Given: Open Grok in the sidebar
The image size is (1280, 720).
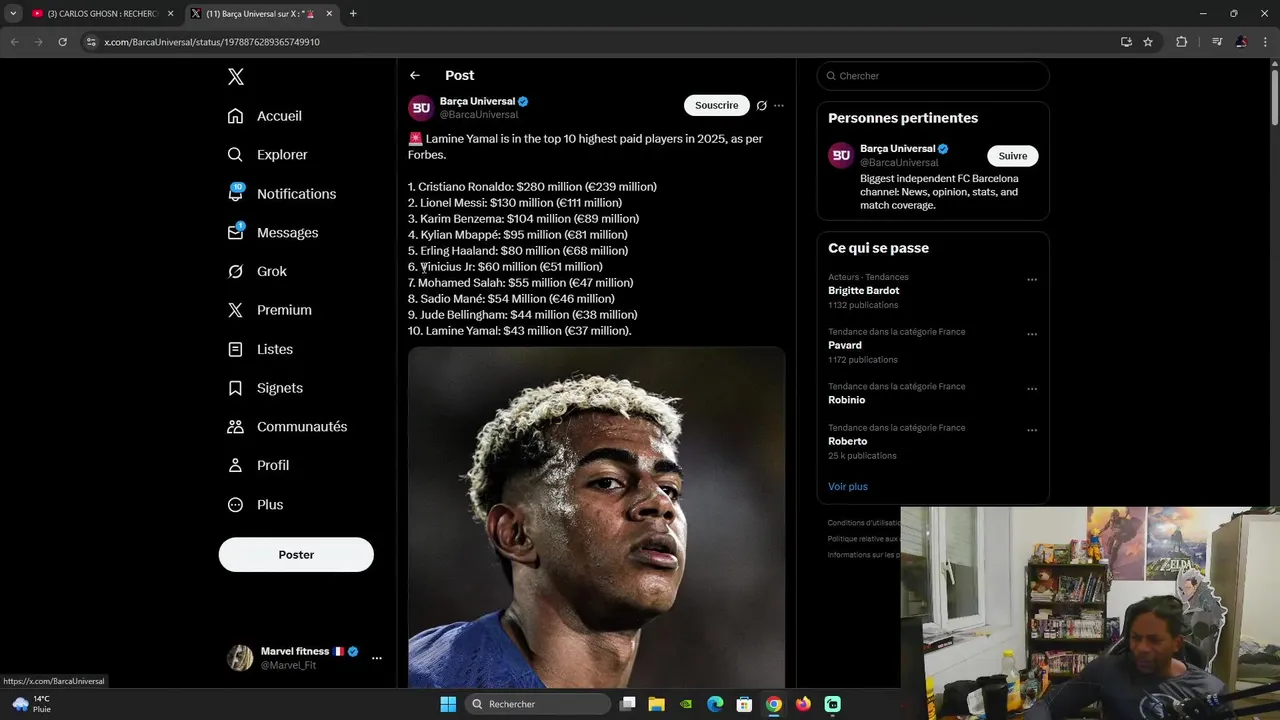Looking at the screenshot, I should coord(257,272).
